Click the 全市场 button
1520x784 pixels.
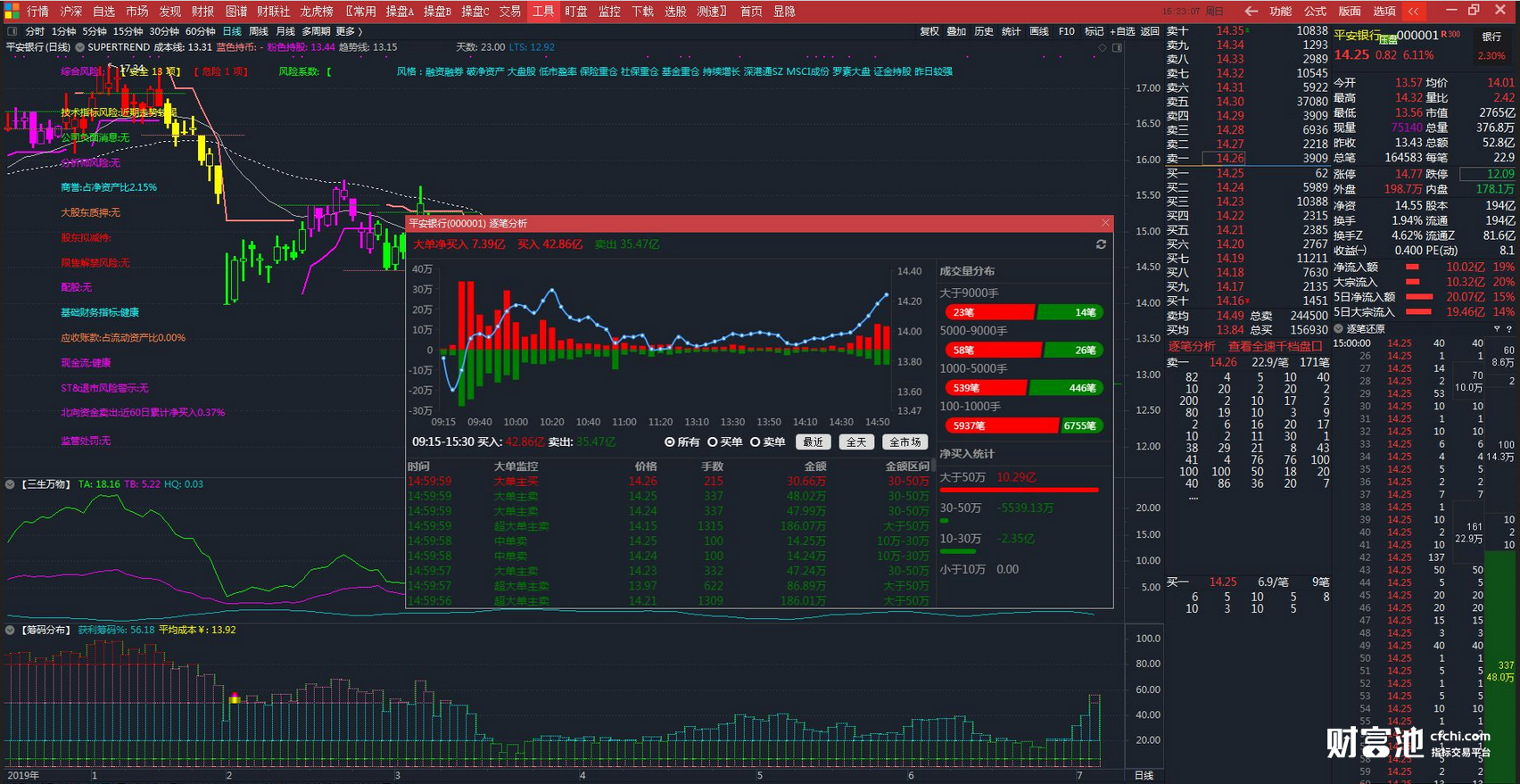point(905,442)
